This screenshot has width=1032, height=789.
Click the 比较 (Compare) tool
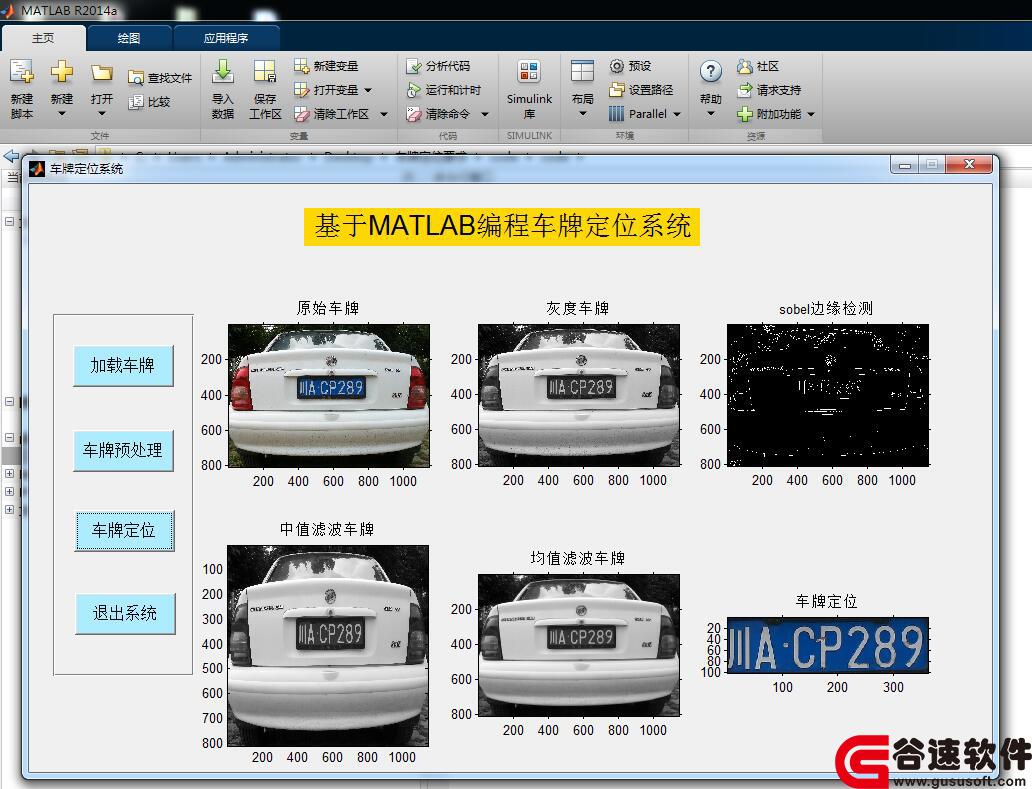click(x=149, y=102)
